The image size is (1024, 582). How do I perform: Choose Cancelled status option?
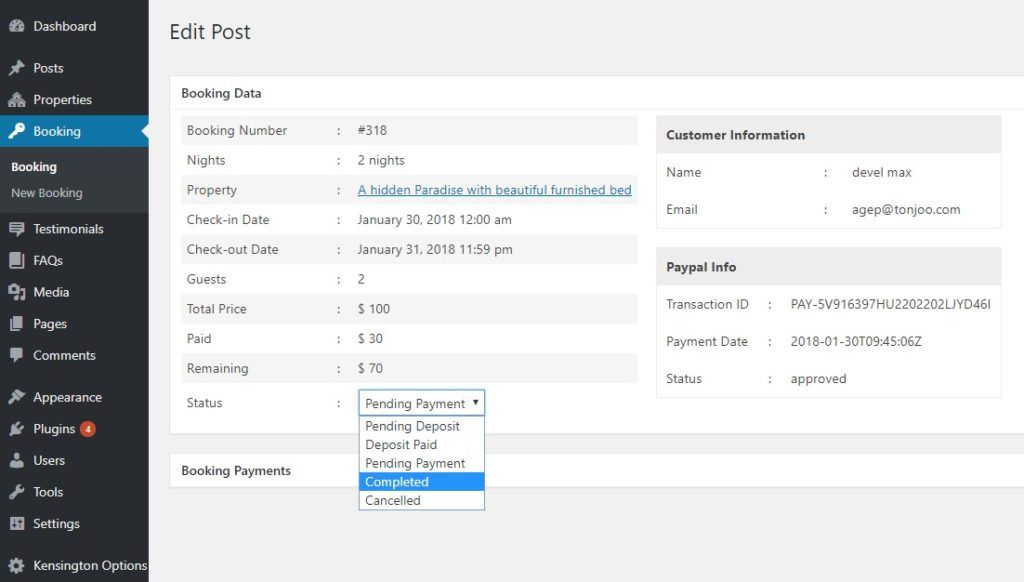[421, 500]
